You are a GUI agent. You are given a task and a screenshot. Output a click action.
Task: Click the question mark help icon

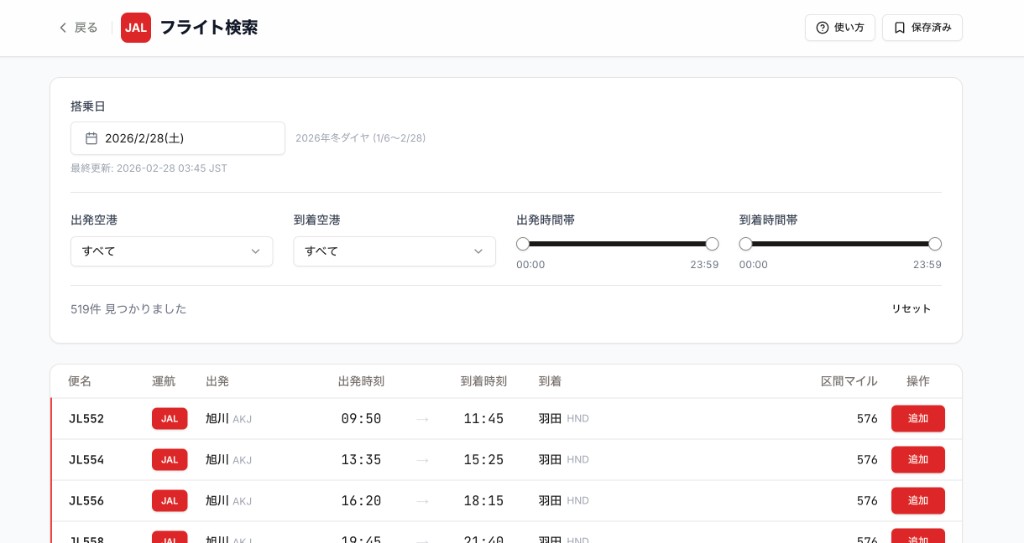click(x=822, y=28)
